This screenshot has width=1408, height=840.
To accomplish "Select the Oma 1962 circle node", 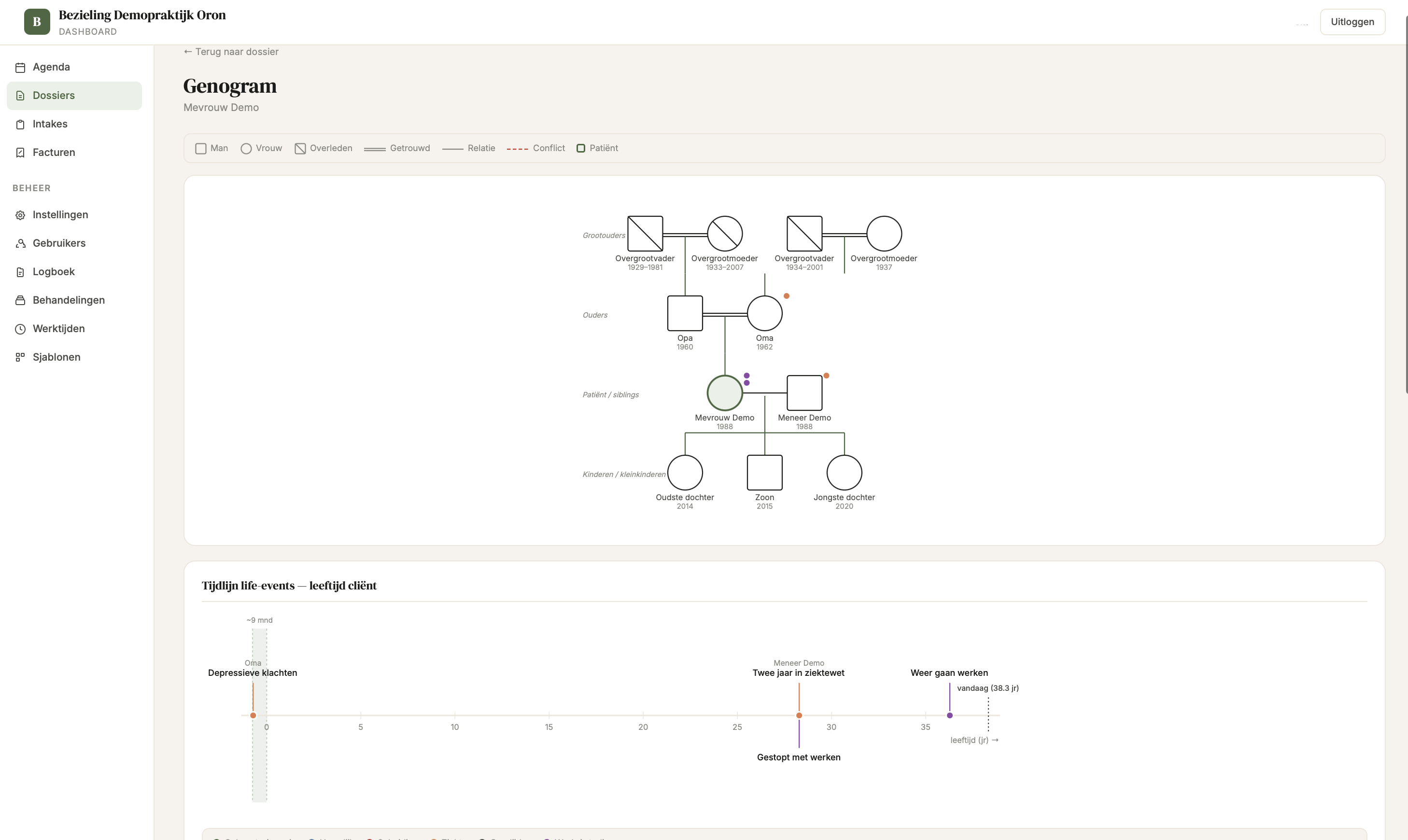I will tap(765, 313).
